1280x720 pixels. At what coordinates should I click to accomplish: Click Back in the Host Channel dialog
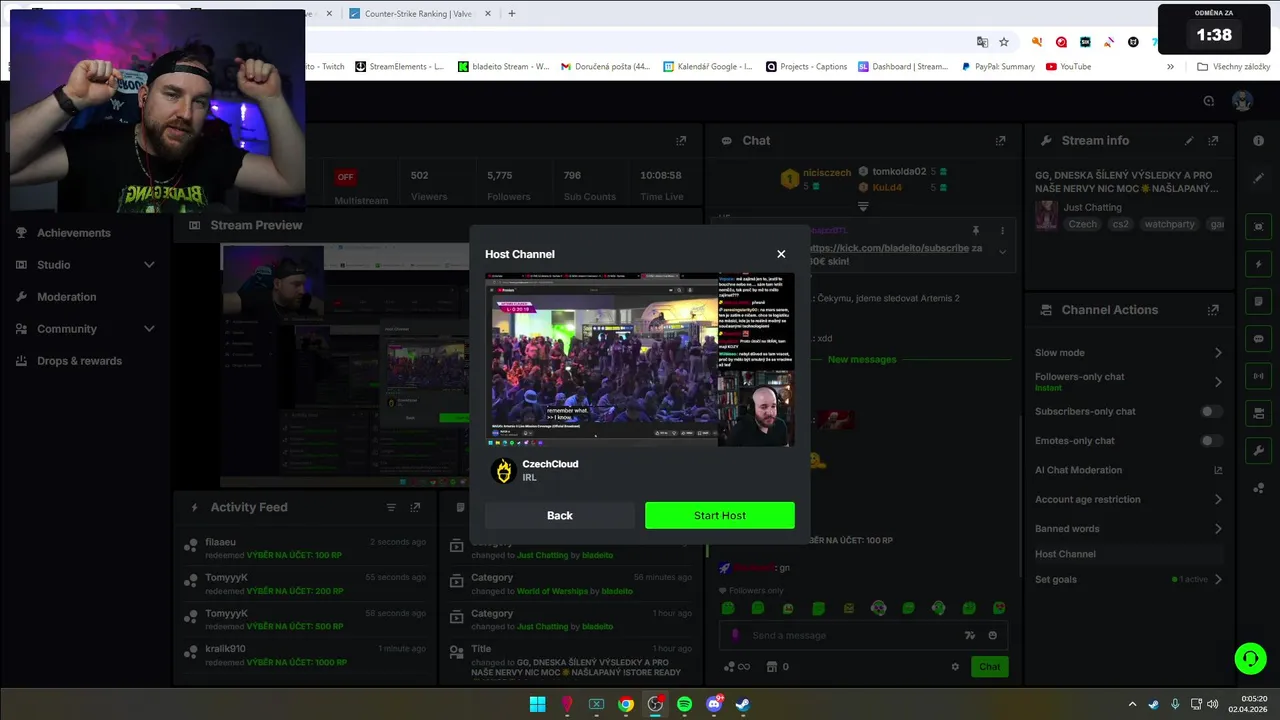[560, 515]
